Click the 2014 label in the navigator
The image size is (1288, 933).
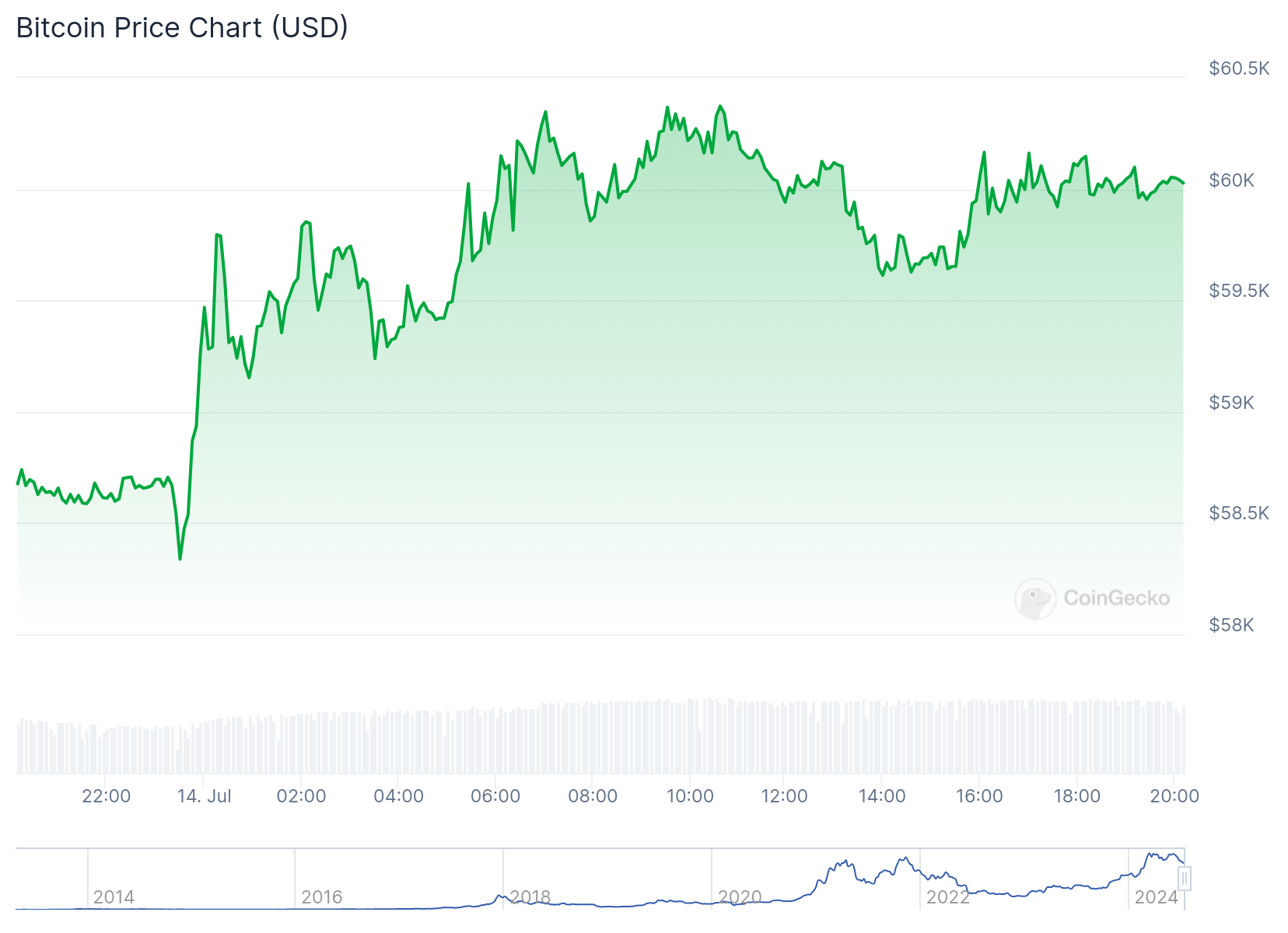click(x=114, y=897)
